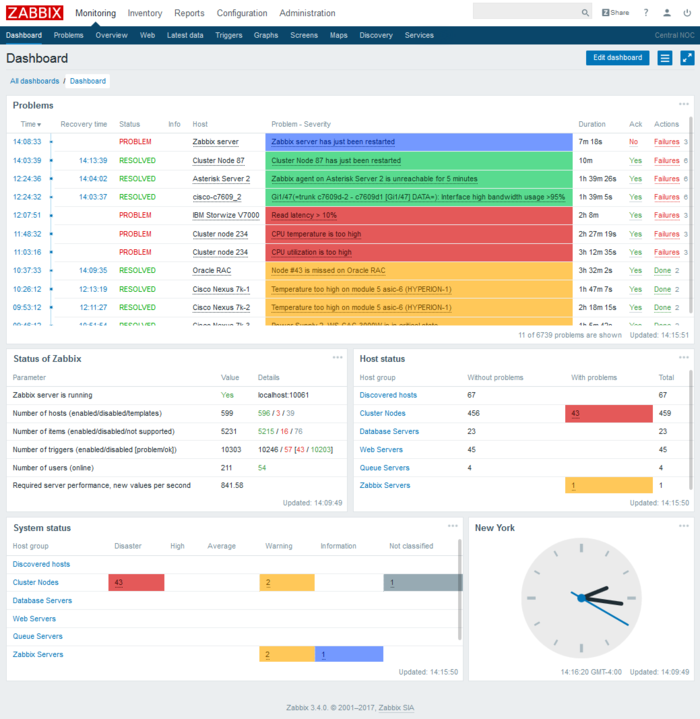Open Cisco Nexus 7k-1 host link

221,289
